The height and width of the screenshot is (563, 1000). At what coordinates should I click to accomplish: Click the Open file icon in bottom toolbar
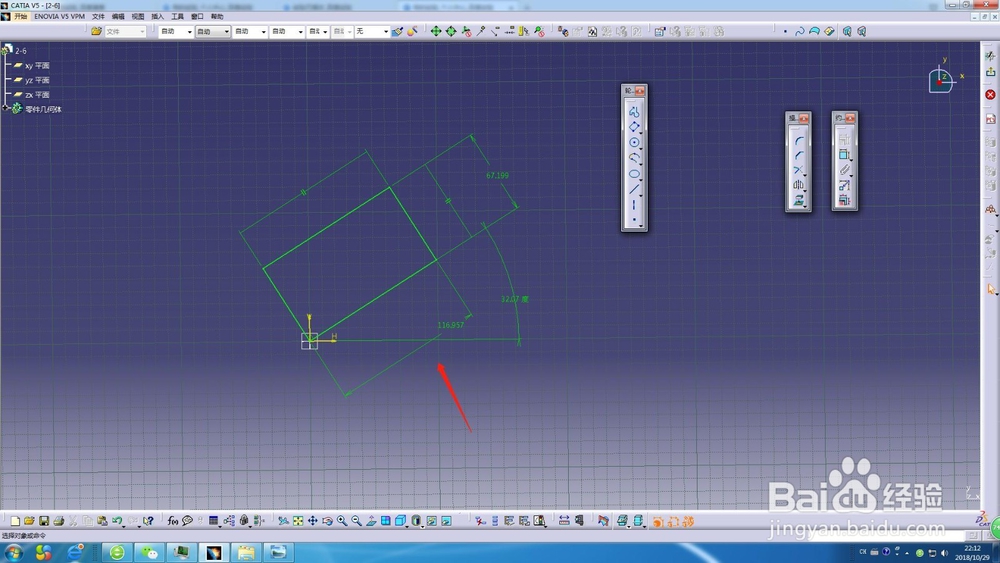[x=29, y=521]
